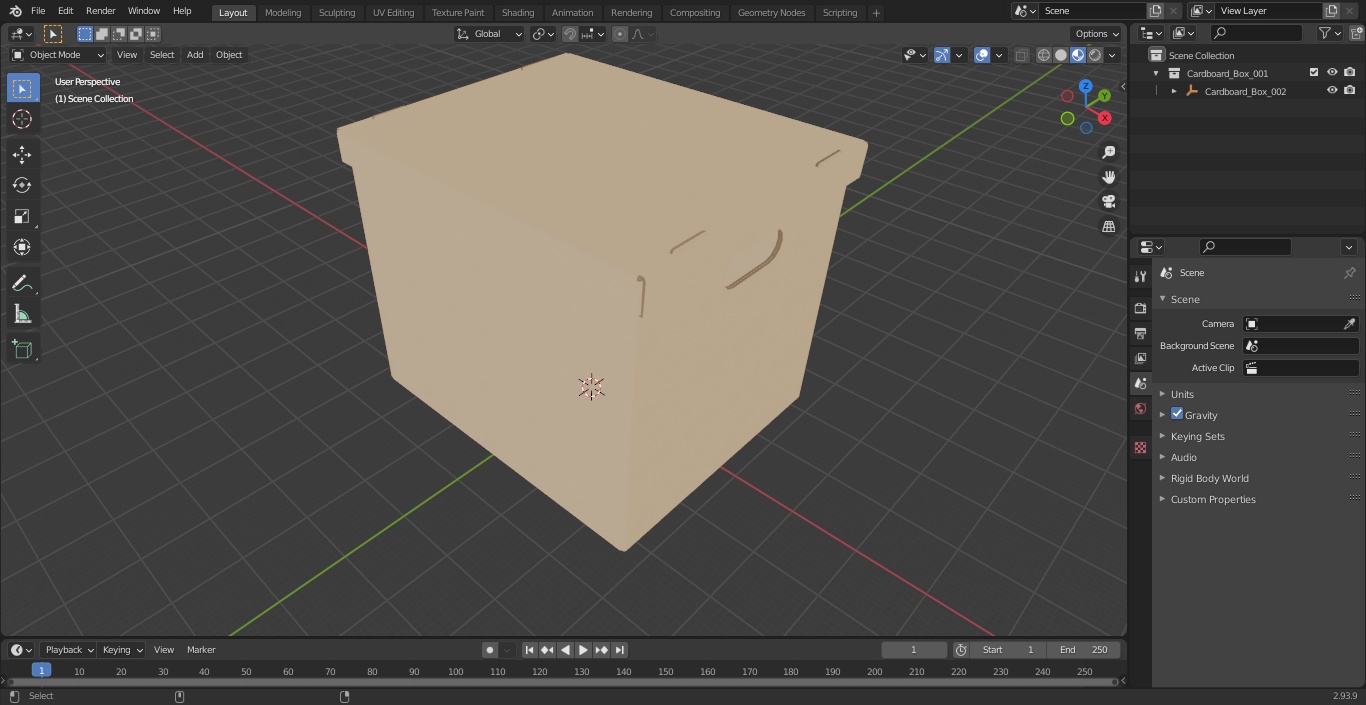Expand the Keying Sets panel
The height and width of the screenshot is (705, 1366).
click(x=1197, y=436)
